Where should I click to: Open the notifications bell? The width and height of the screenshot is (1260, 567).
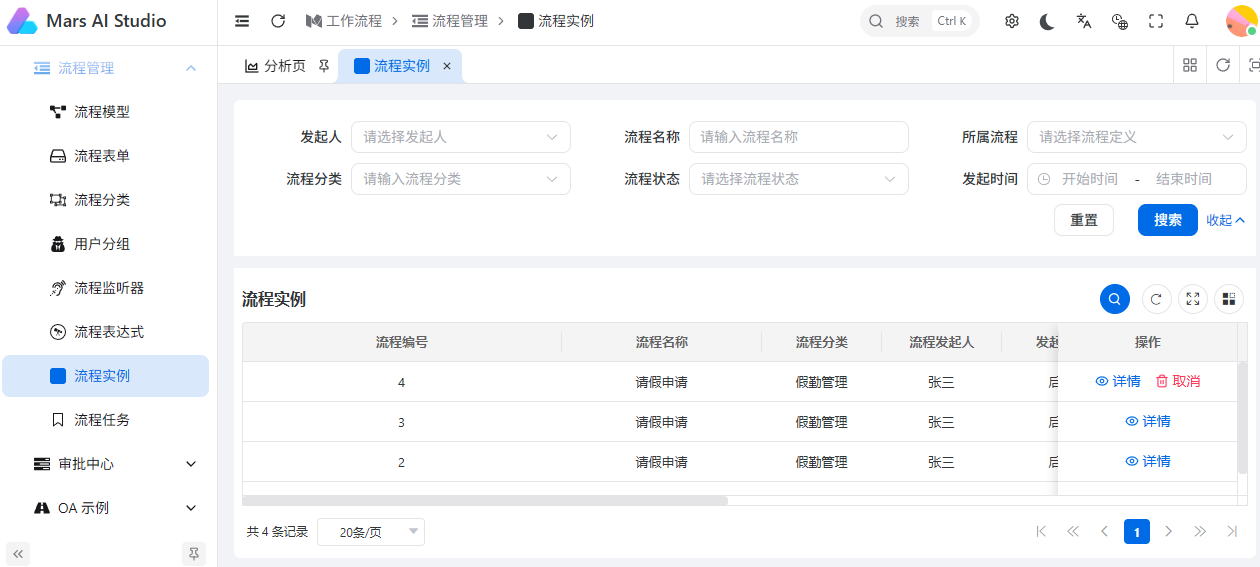(1192, 21)
